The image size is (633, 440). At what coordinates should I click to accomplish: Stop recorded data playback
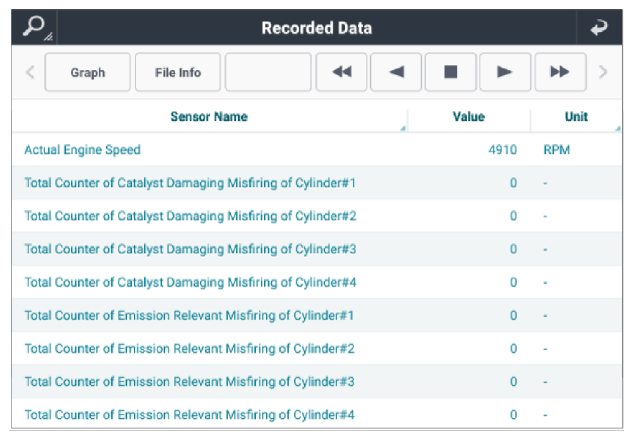pos(451,72)
